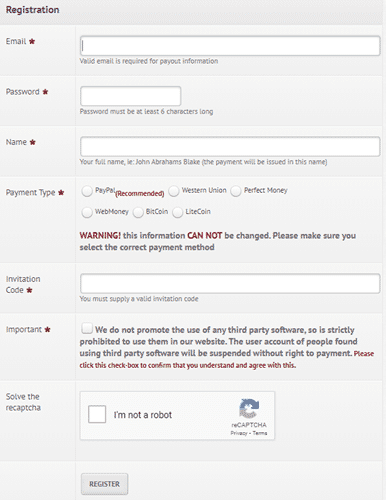Image resolution: width=386 pixels, height=500 pixels.
Task: Click the Invitation Code input box
Action: pos(230,284)
